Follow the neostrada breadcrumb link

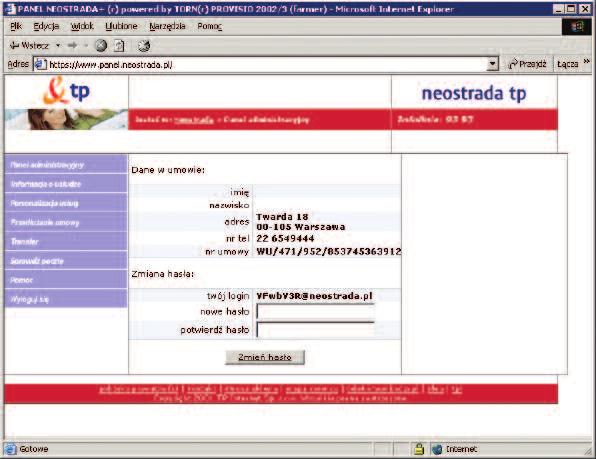[x=194, y=120]
